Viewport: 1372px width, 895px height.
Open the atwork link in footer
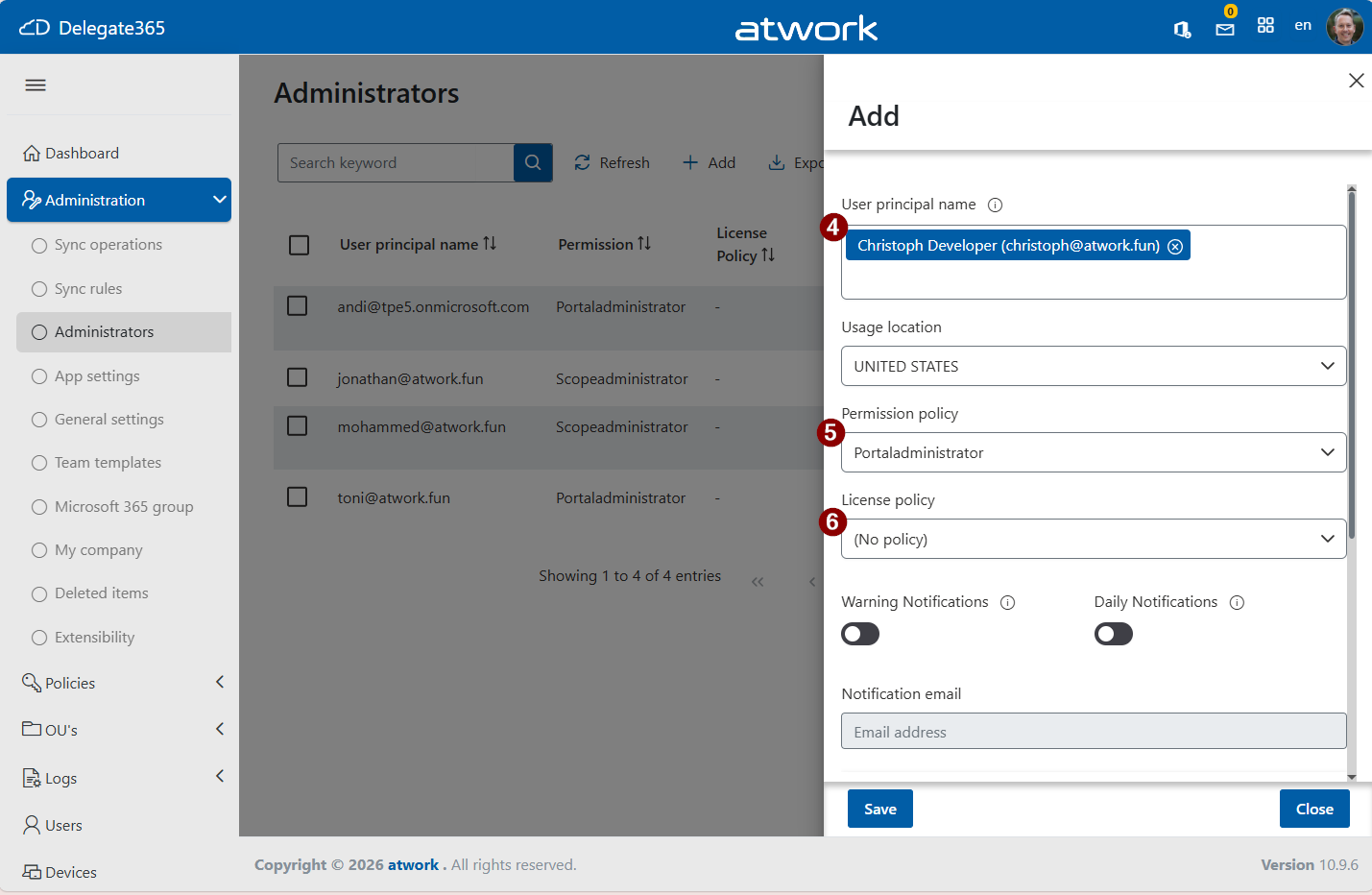click(x=413, y=865)
